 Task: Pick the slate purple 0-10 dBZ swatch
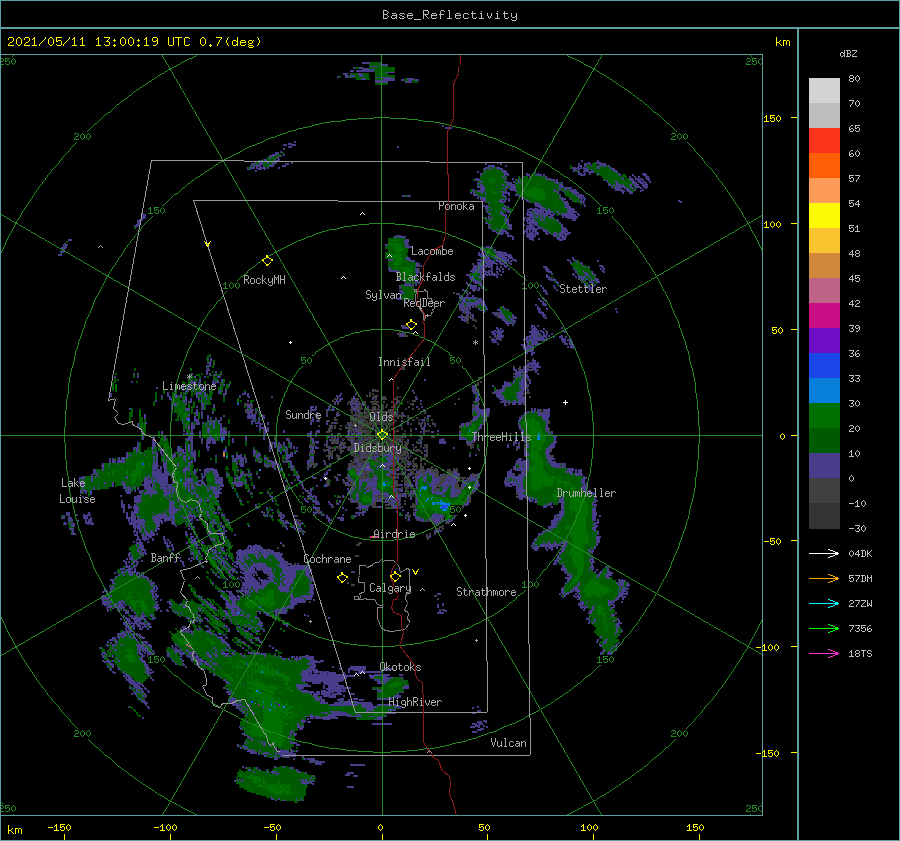click(x=824, y=466)
